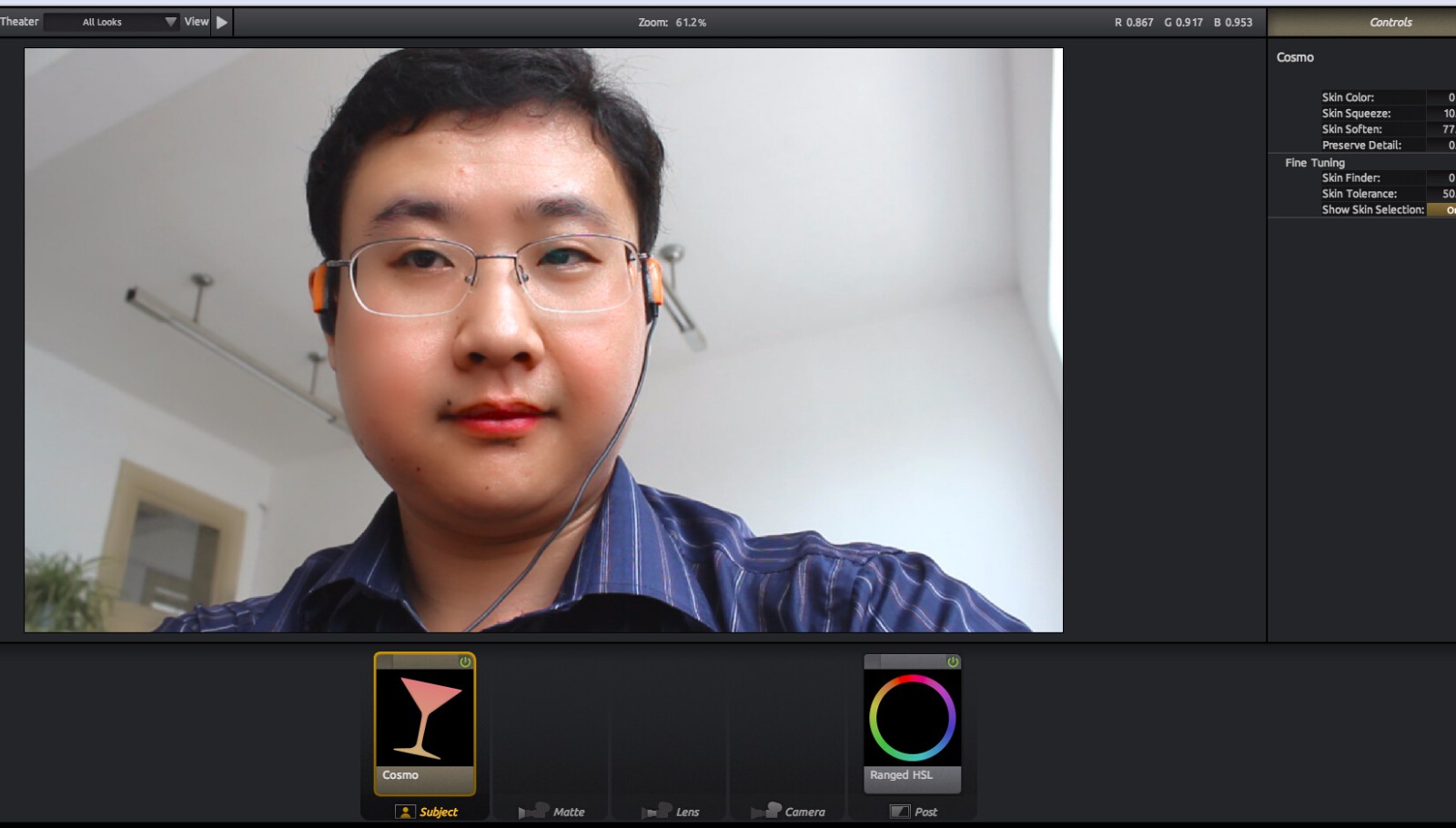Click the R 0.867 color readout
Viewport: 1456px width, 828px height.
[1134, 22]
